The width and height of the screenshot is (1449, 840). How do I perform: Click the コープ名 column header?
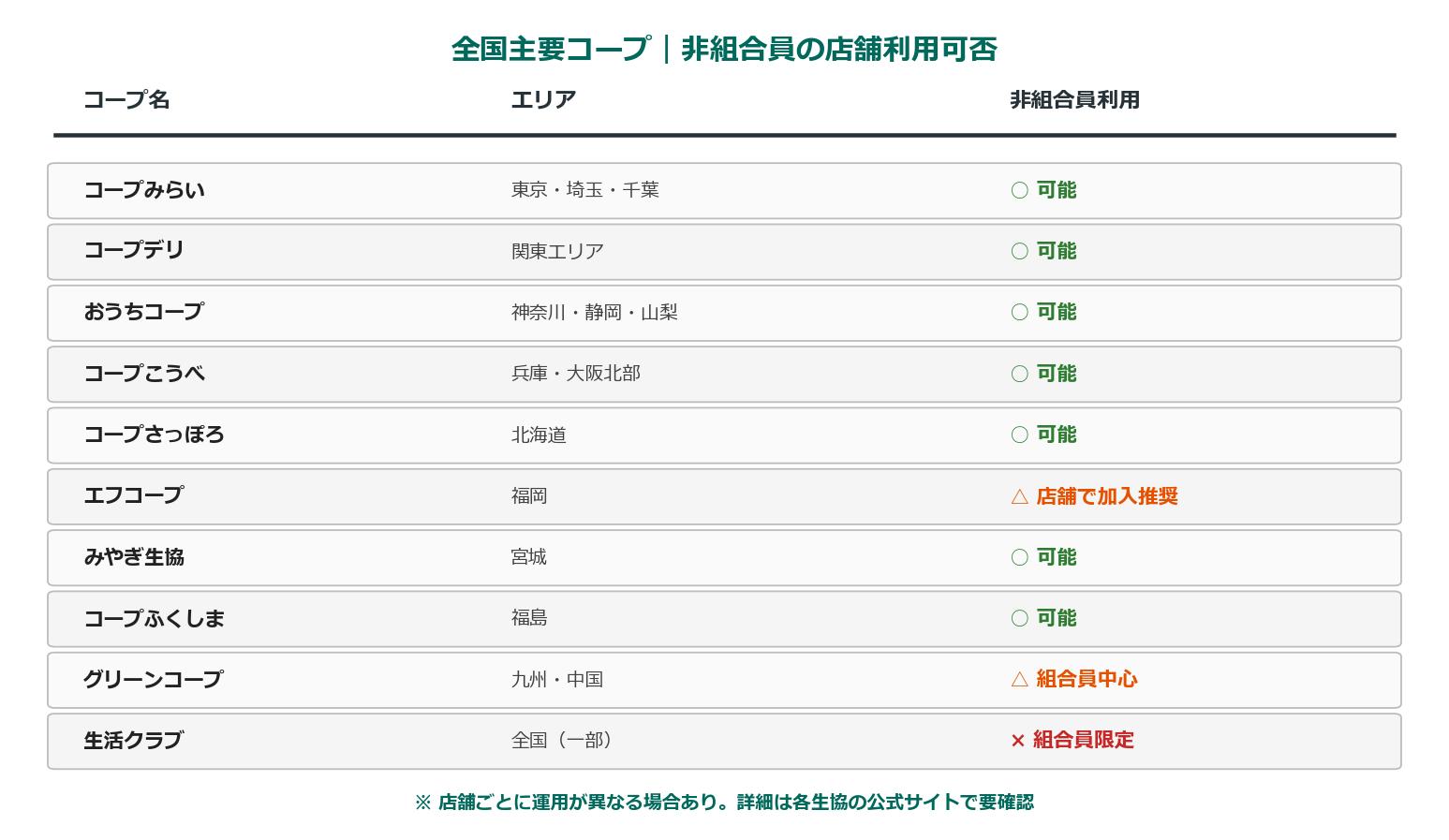[126, 99]
